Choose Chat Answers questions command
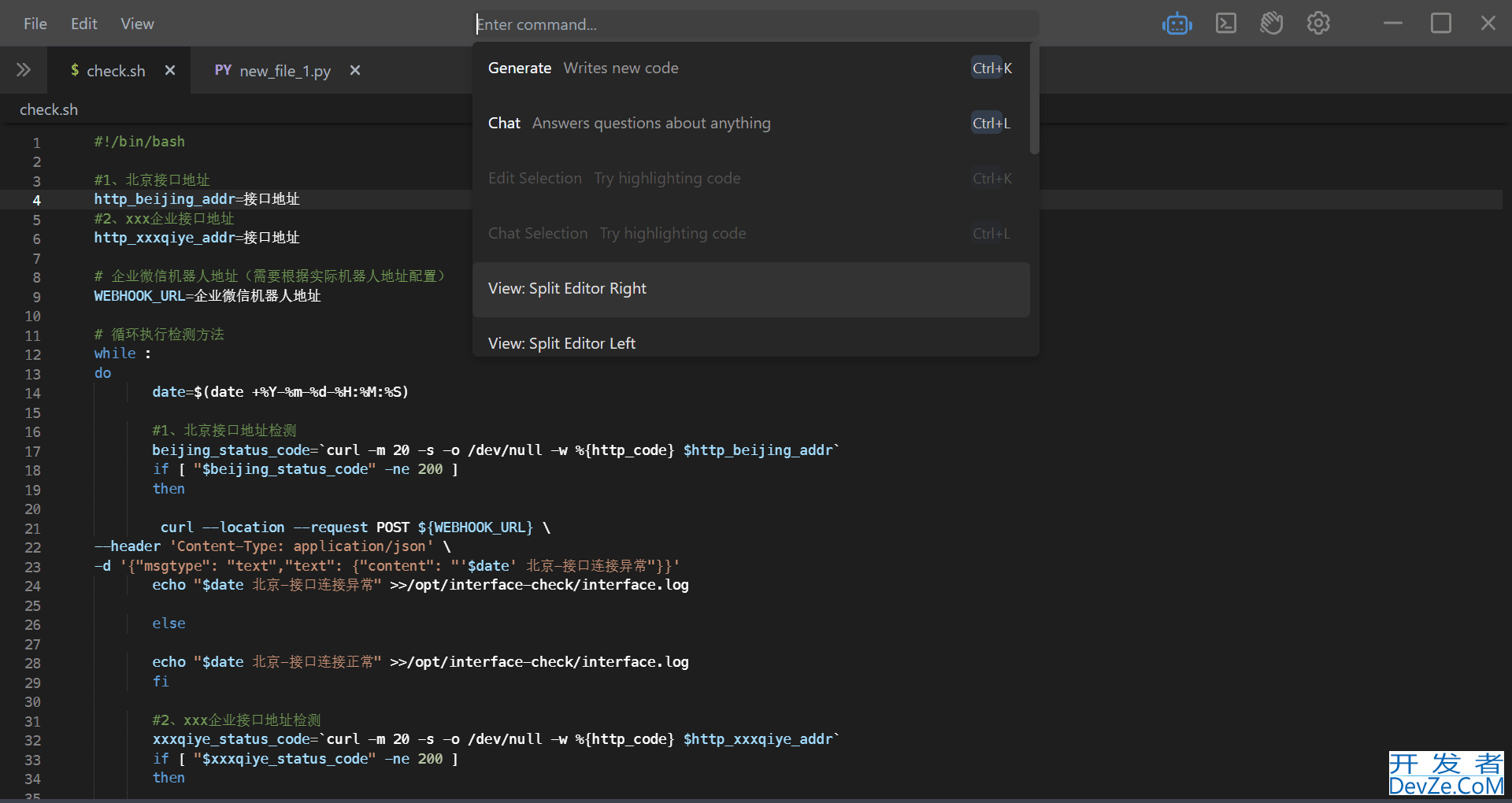This screenshot has height=803, width=1512. (x=751, y=124)
